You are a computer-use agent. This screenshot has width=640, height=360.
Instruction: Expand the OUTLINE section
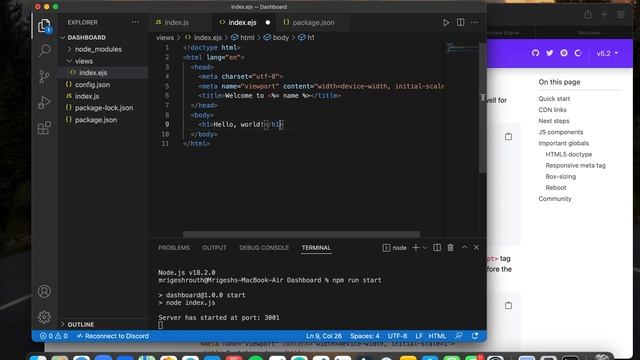[x=80, y=324]
